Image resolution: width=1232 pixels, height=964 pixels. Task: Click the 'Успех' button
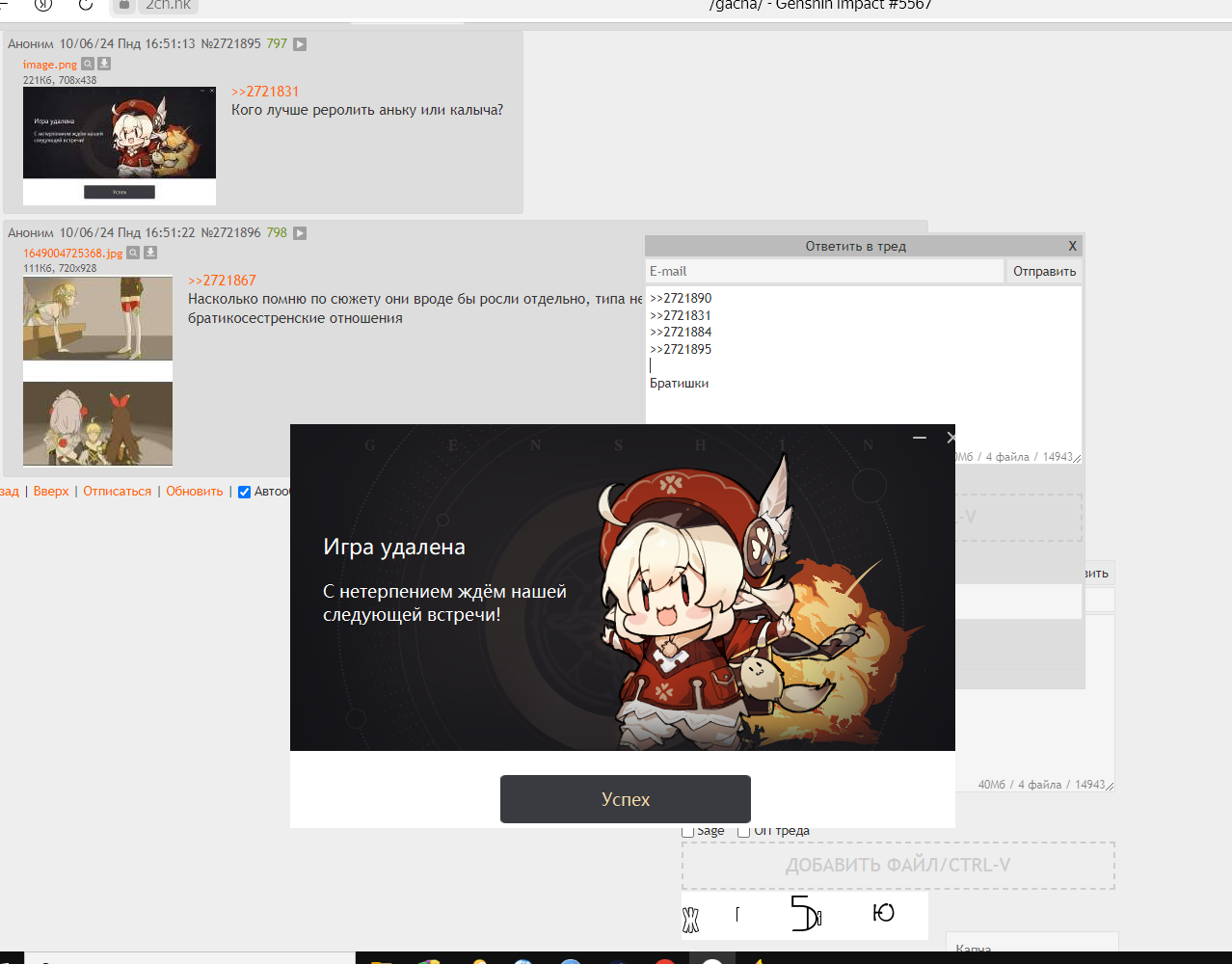tap(626, 799)
